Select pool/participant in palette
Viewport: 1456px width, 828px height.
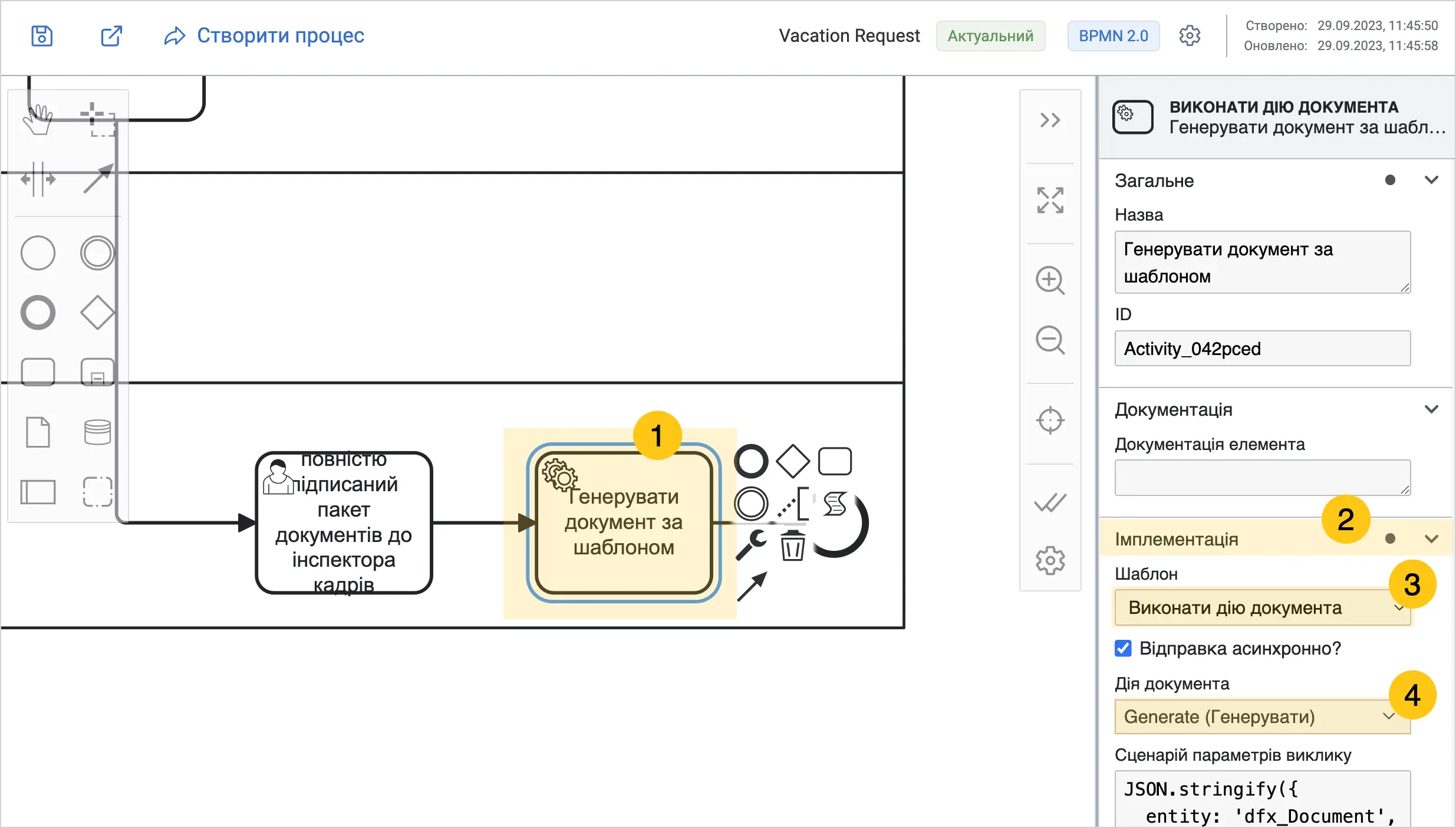pos(38,491)
